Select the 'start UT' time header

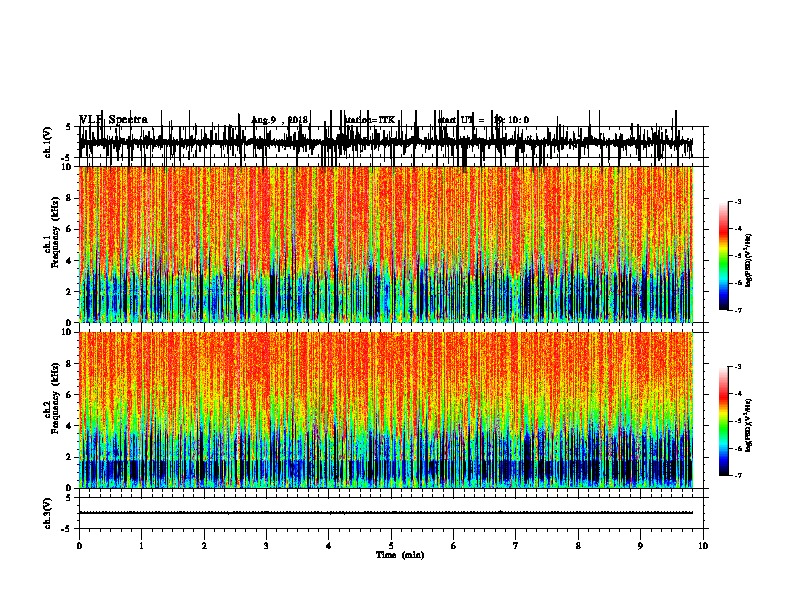483,120
